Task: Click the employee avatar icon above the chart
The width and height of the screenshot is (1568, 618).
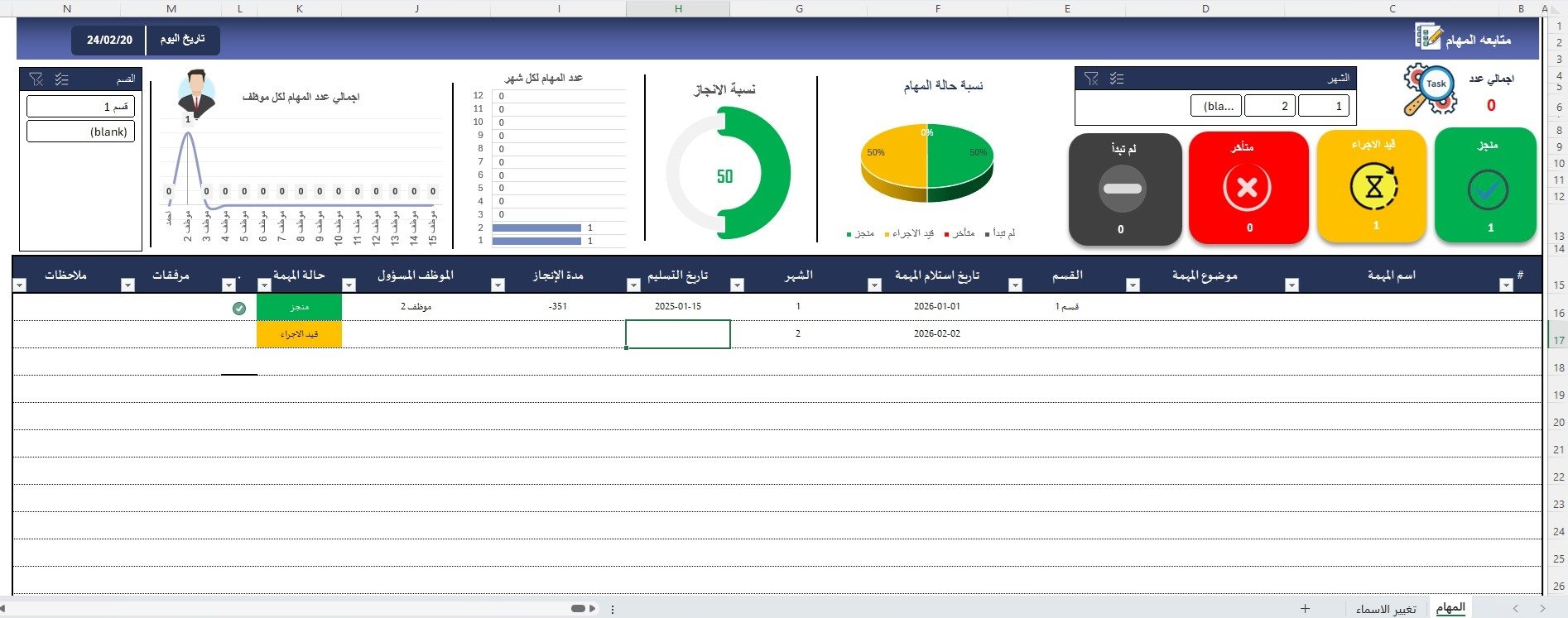Action: [196, 93]
